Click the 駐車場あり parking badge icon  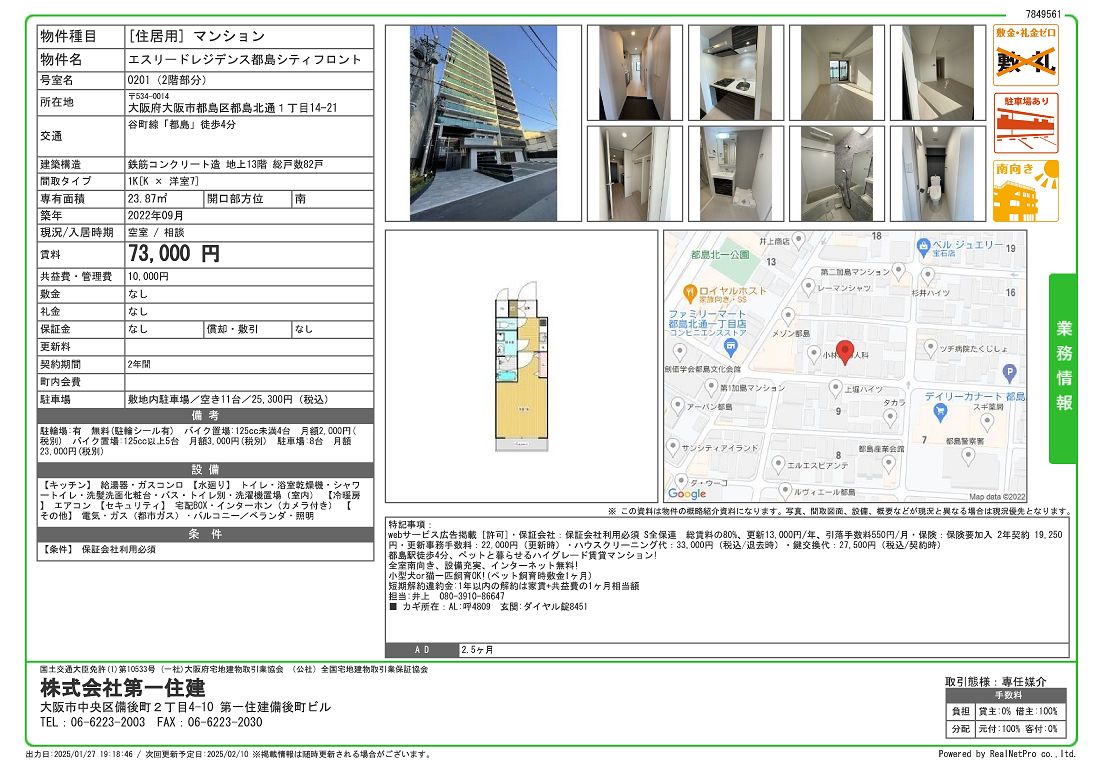click(x=1025, y=123)
